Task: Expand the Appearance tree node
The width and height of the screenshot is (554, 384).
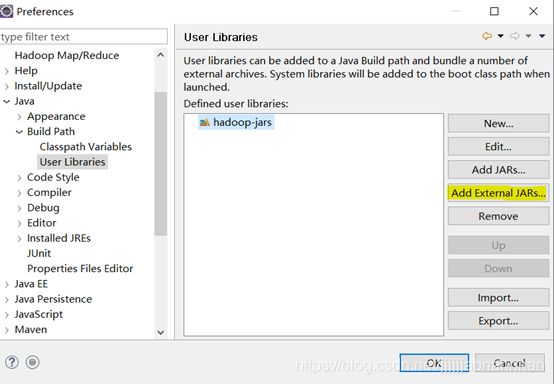Action: [19, 117]
